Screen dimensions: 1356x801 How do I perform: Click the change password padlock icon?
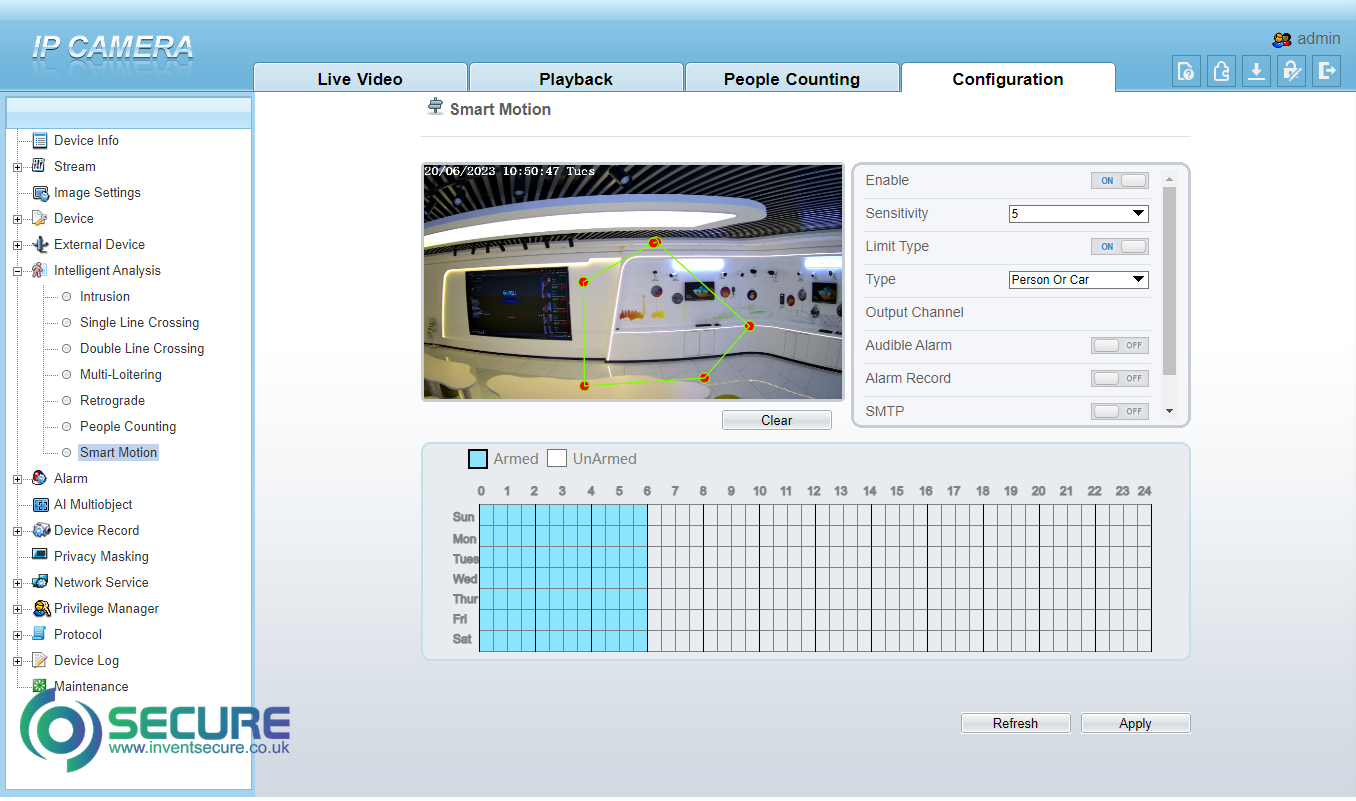click(1291, 71)
